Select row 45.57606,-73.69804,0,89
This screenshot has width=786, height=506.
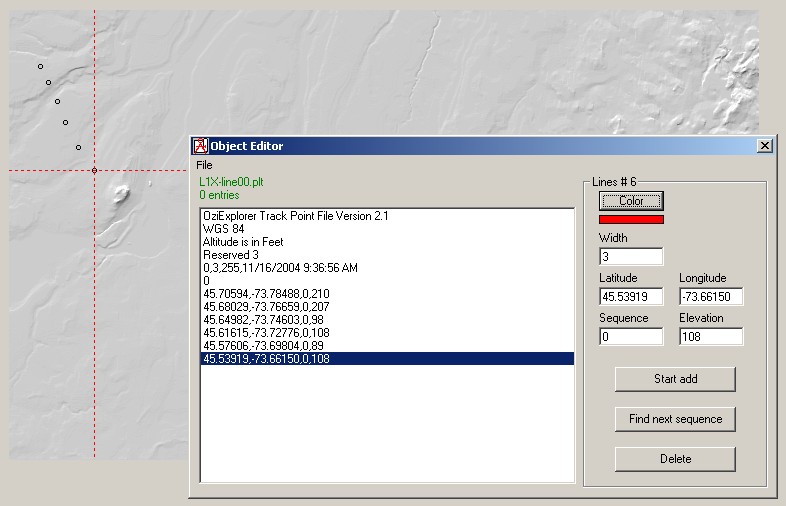[x=387, y=346]
